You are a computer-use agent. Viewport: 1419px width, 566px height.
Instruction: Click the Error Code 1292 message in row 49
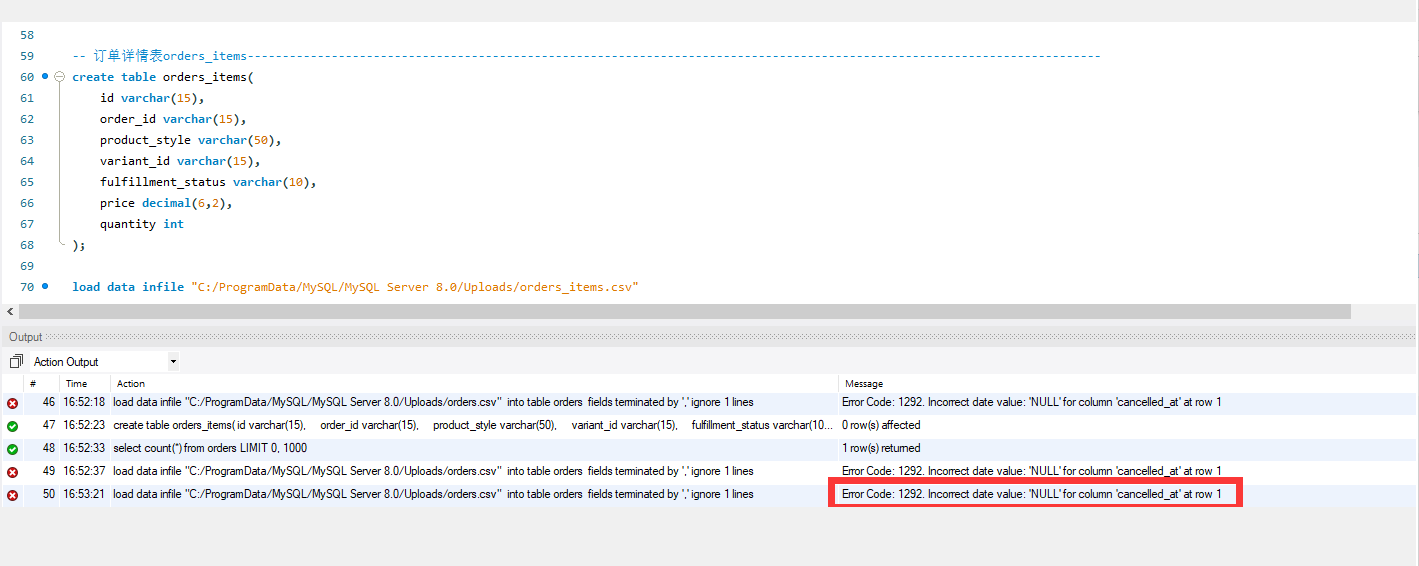coord(1032,471)
